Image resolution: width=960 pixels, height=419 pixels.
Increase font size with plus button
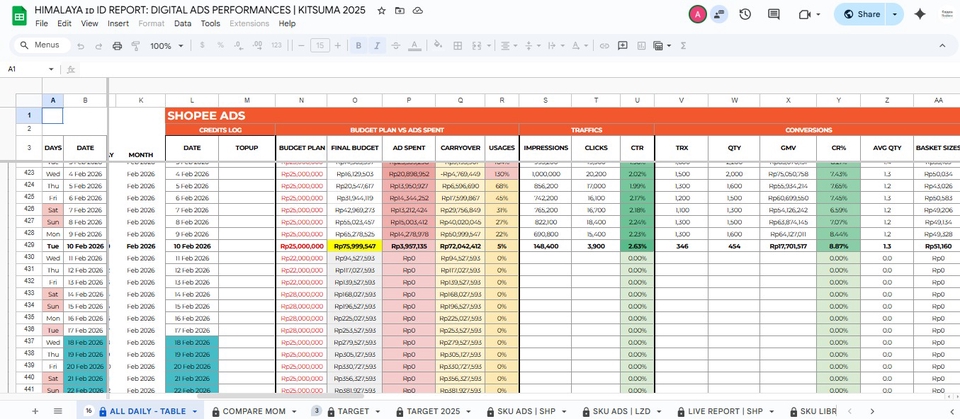pyautogui.click(x=337, y=45)
